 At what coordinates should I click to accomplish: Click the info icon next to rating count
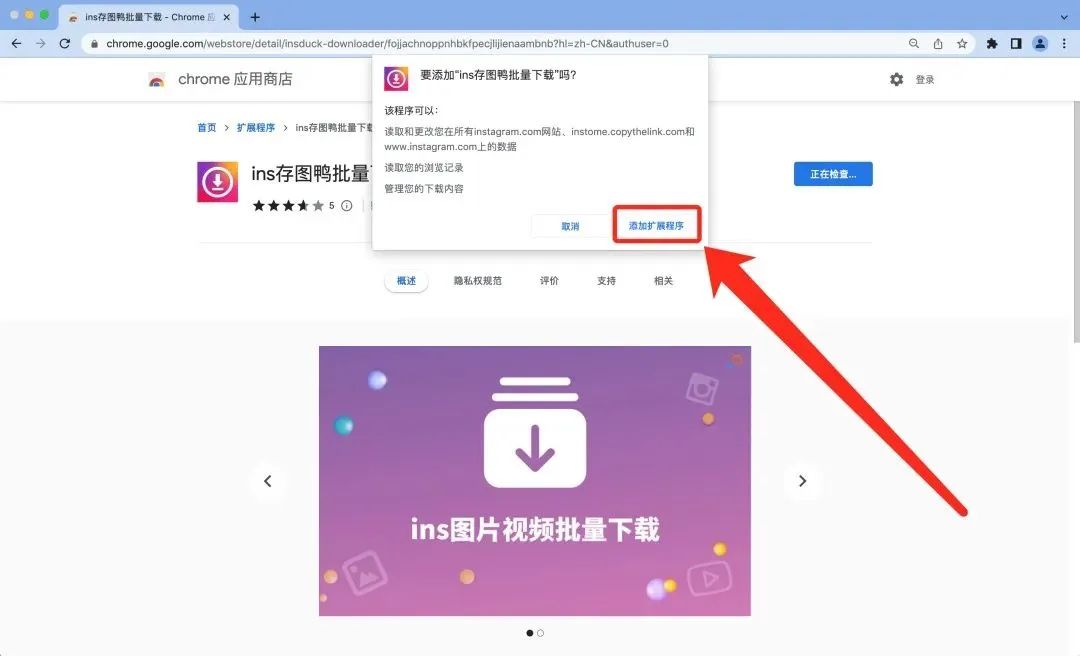(346, 205)
